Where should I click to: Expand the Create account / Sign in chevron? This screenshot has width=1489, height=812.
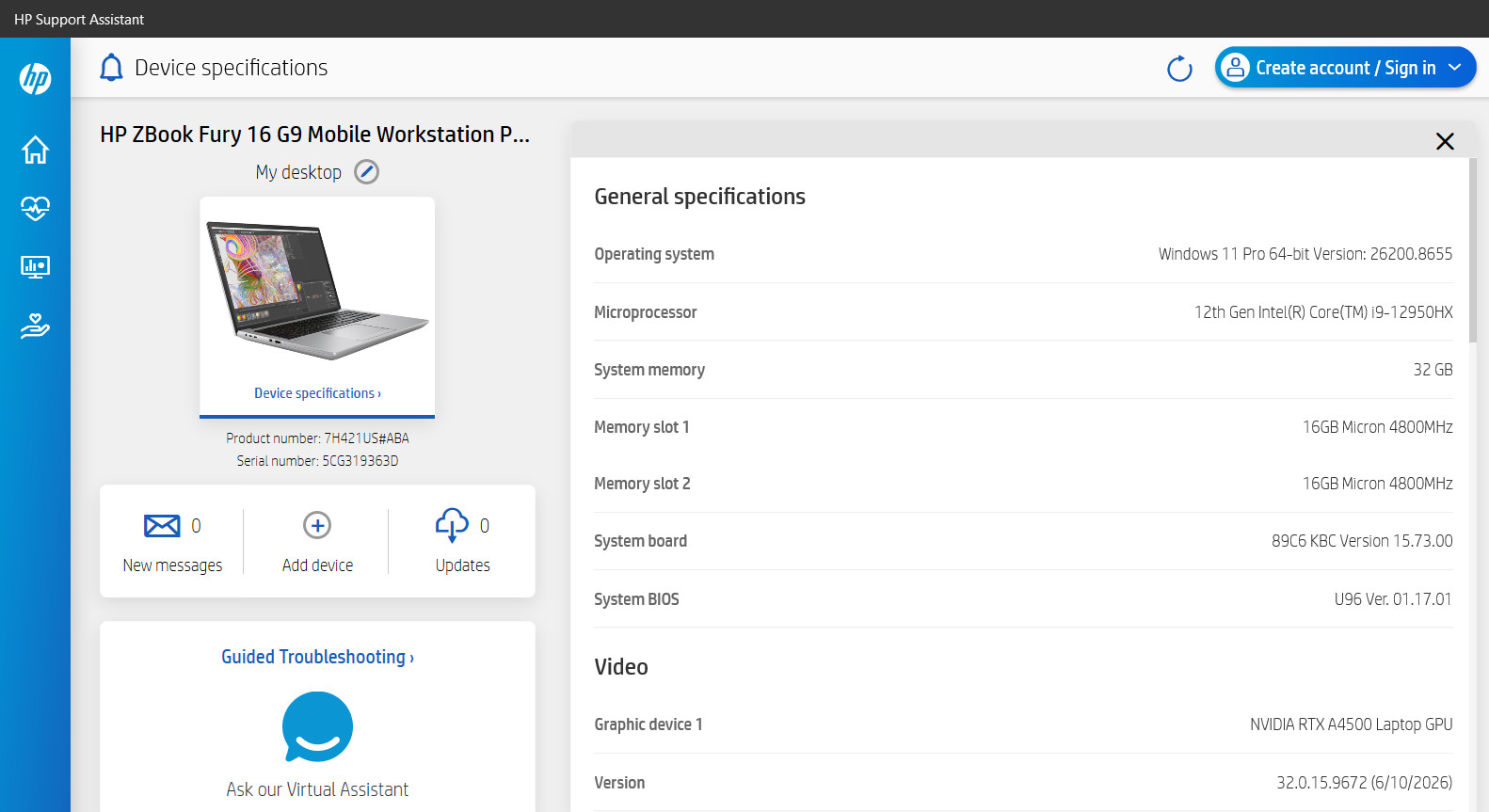(x=1454, y=68)
